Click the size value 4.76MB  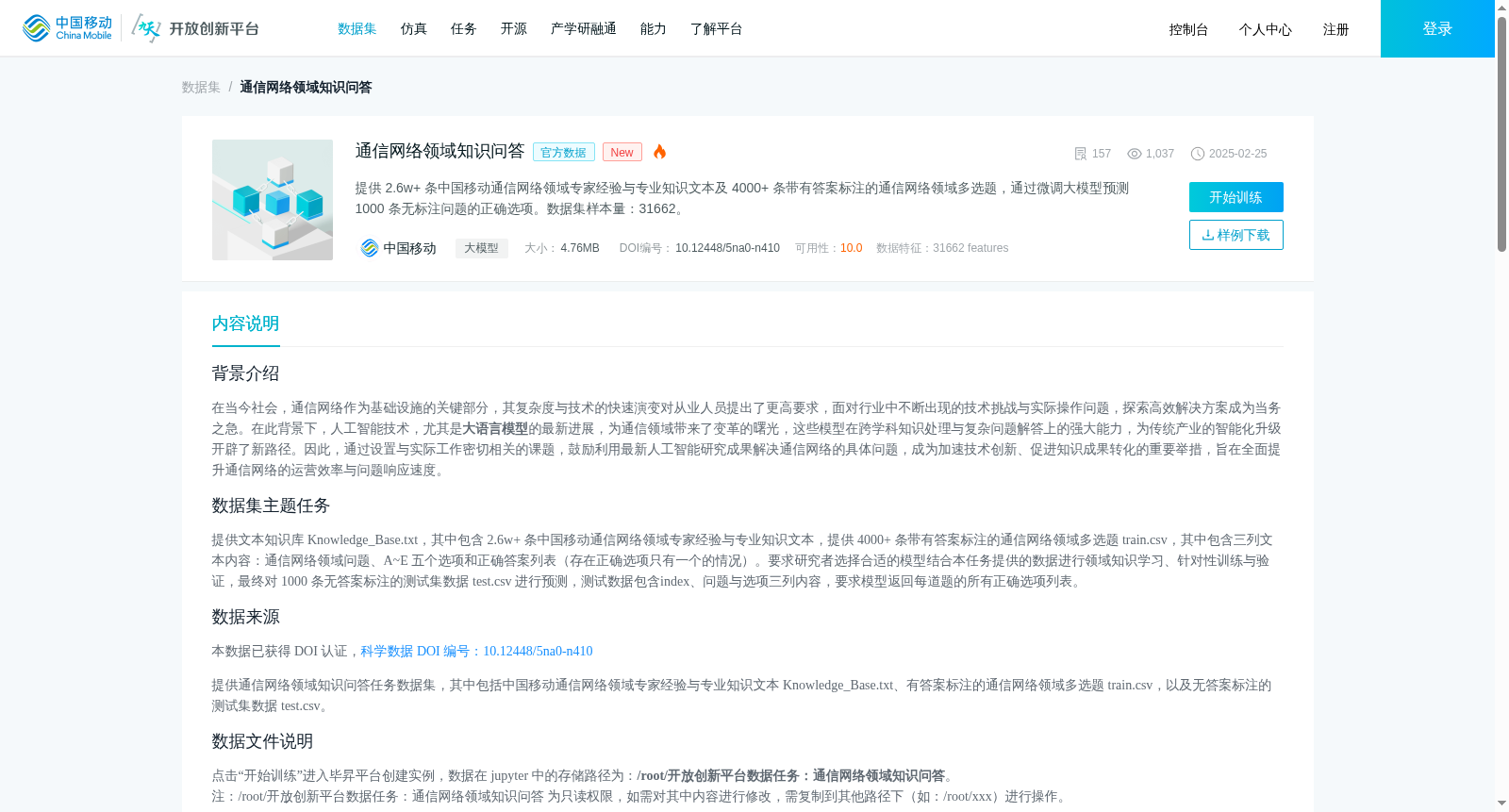pos(580,248)
